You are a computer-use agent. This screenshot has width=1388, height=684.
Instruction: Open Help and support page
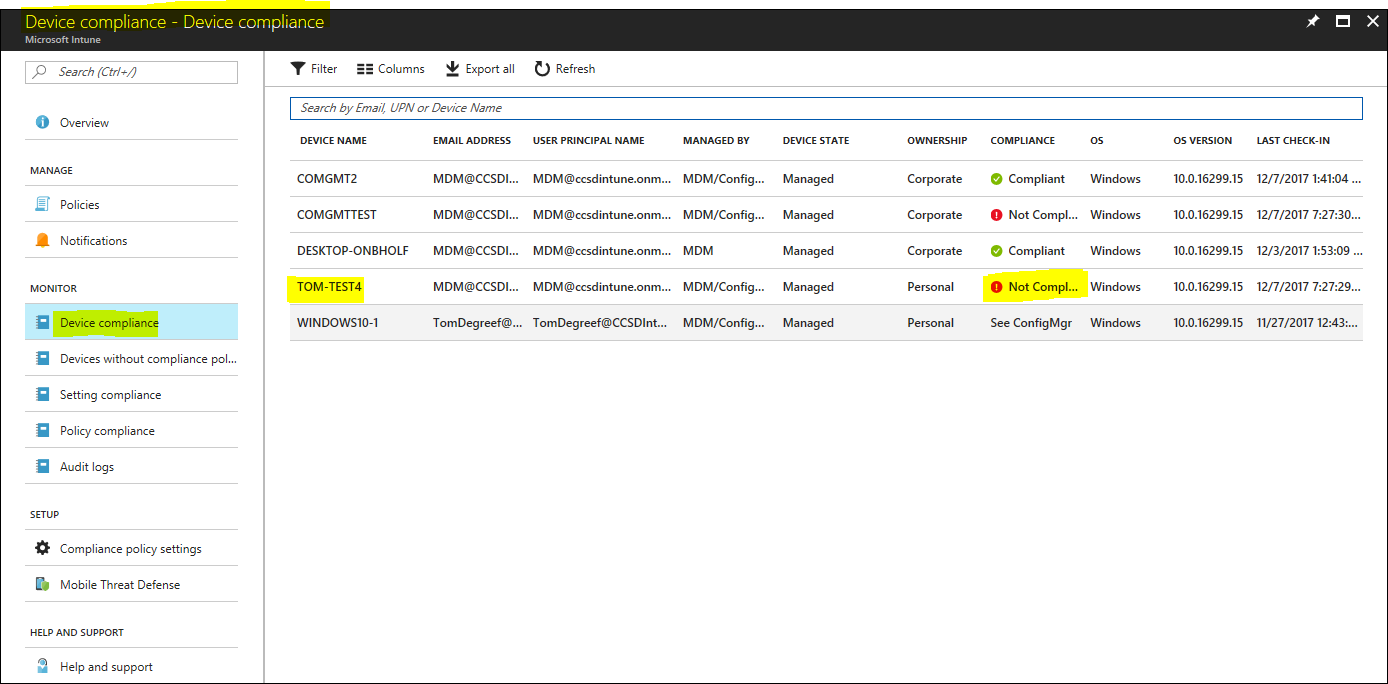tap(131, 666)
